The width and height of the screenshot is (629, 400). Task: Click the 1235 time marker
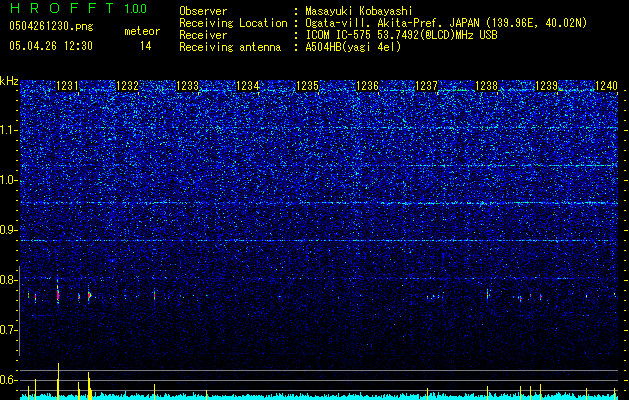pos(307,86)
